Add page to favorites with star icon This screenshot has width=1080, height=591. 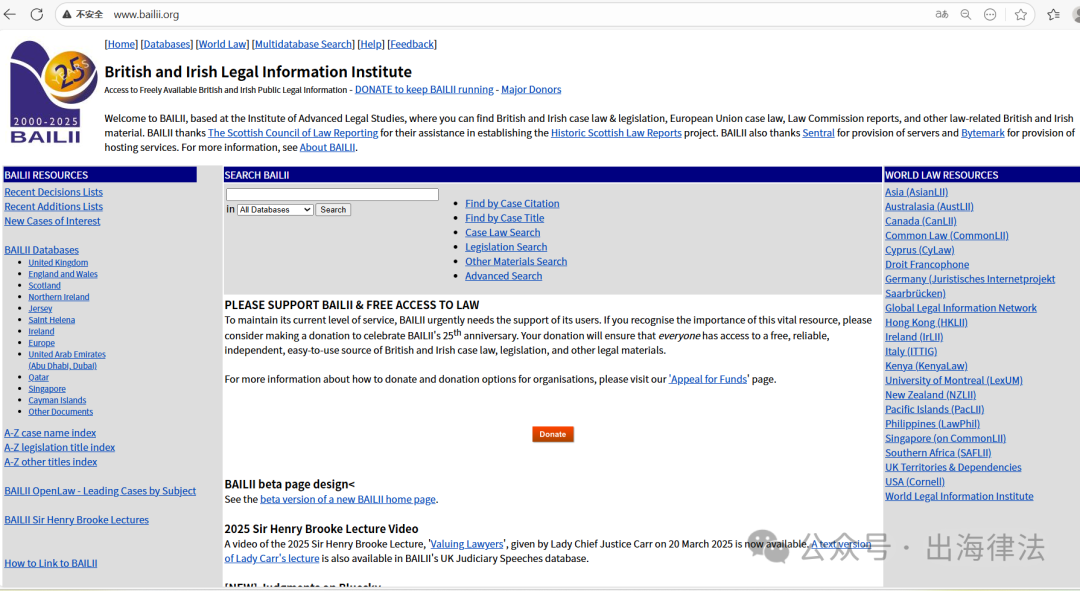pos(1021,14)
